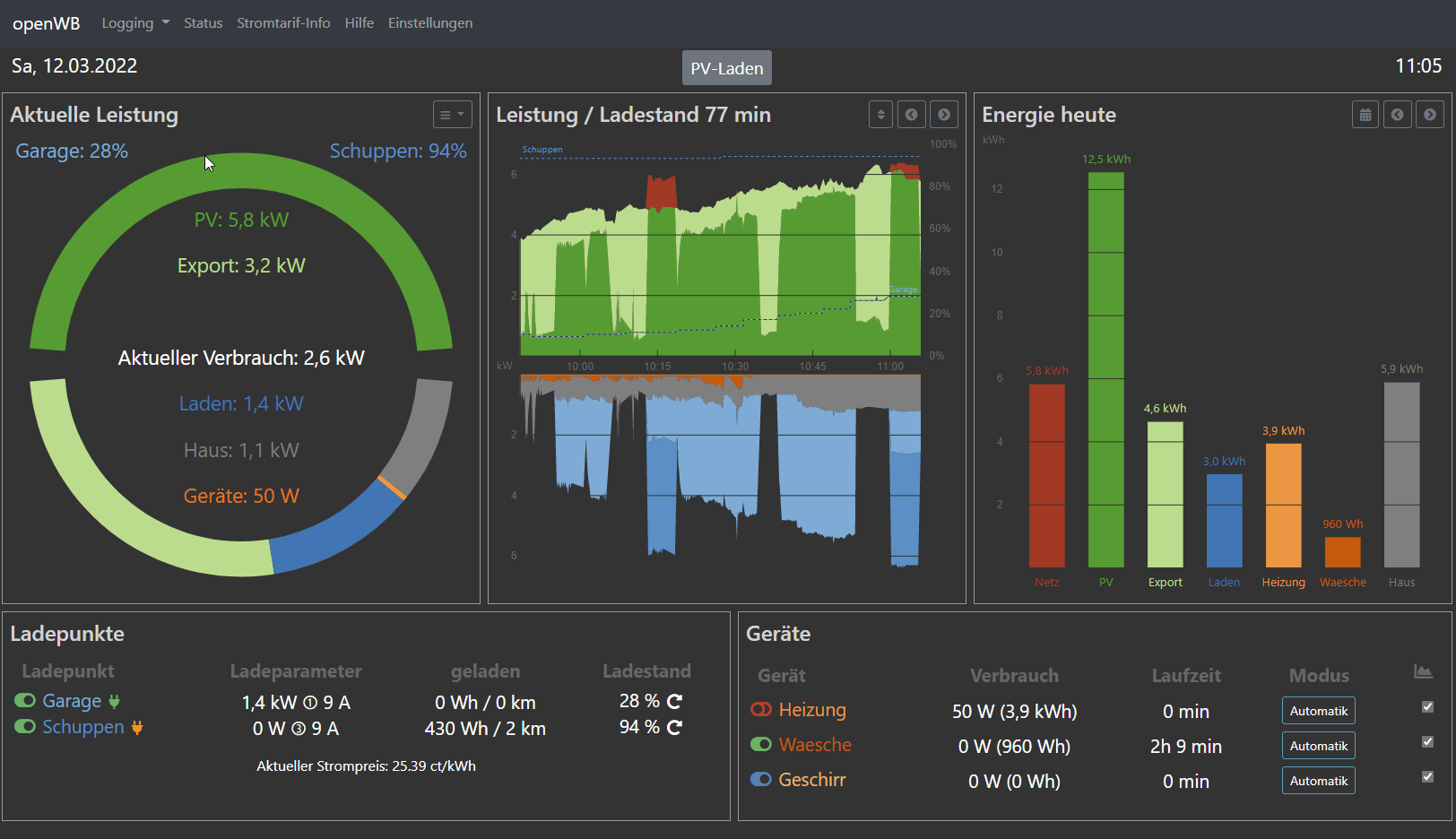Uncheck graph checkbox for Heizung
This screenshot has width=1456, height=839.
click(1427, 707)
